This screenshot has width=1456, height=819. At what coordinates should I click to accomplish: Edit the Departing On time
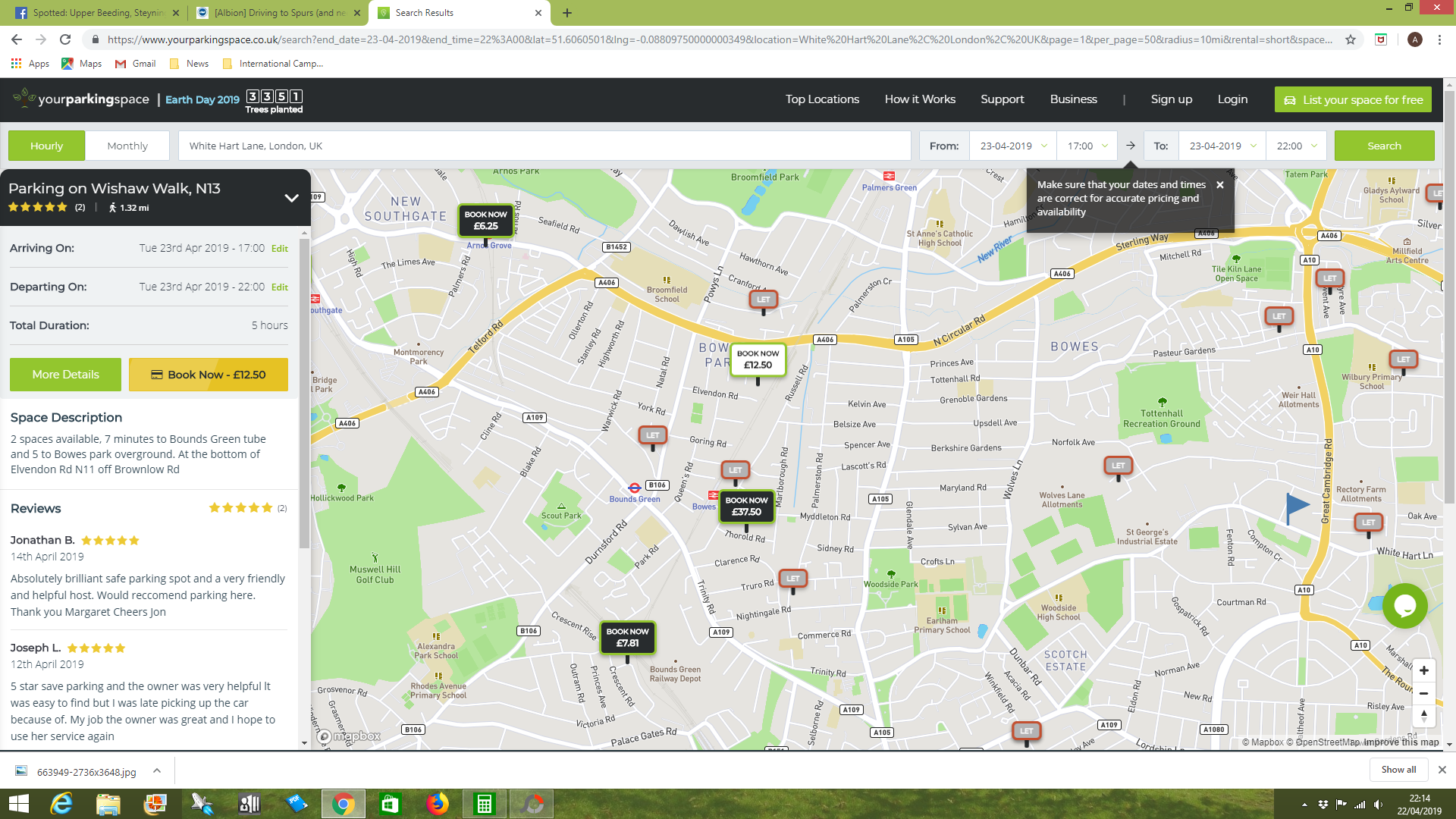[280, 287]
